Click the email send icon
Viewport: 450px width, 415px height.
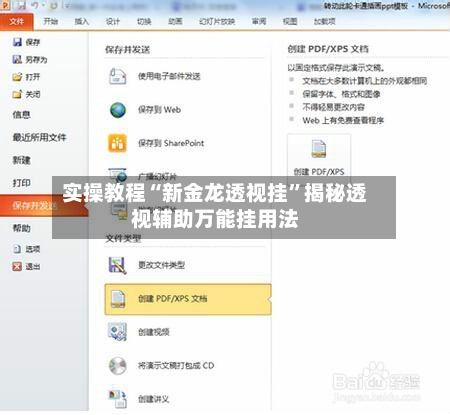[117, 76]
